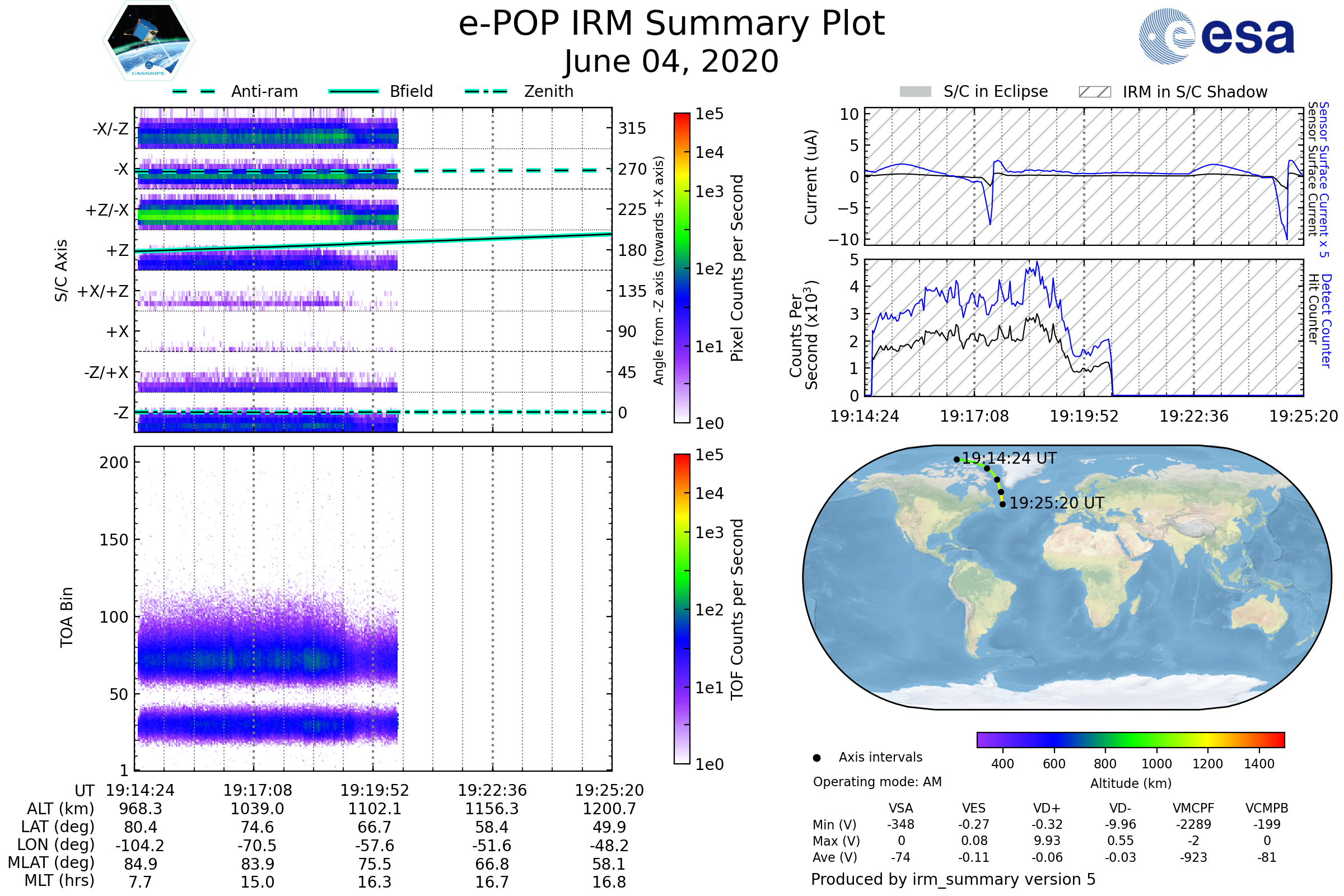Click the Operating mode: AM text

point(877,782)
